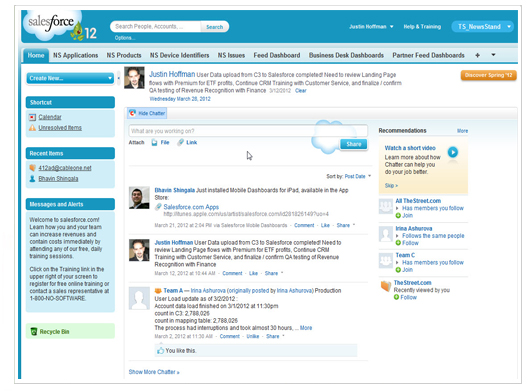The width and height of the screenshot is (528, 391).
Task: Click the Hide Chatter icon
Action: 133,113
